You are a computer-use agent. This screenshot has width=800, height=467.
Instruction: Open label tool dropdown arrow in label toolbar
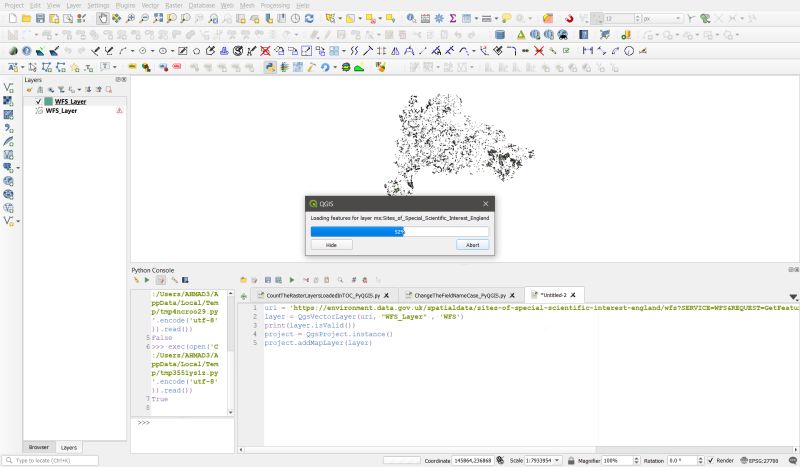(22, 67)
